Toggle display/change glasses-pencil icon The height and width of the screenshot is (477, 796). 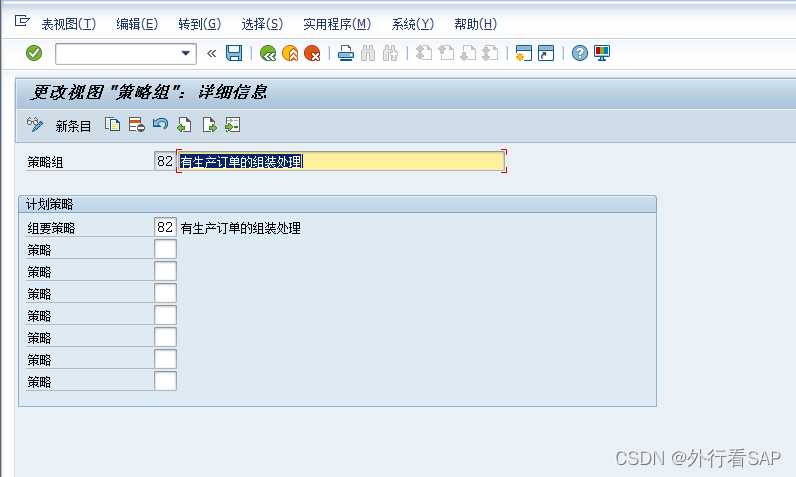[x=35, y=125]
